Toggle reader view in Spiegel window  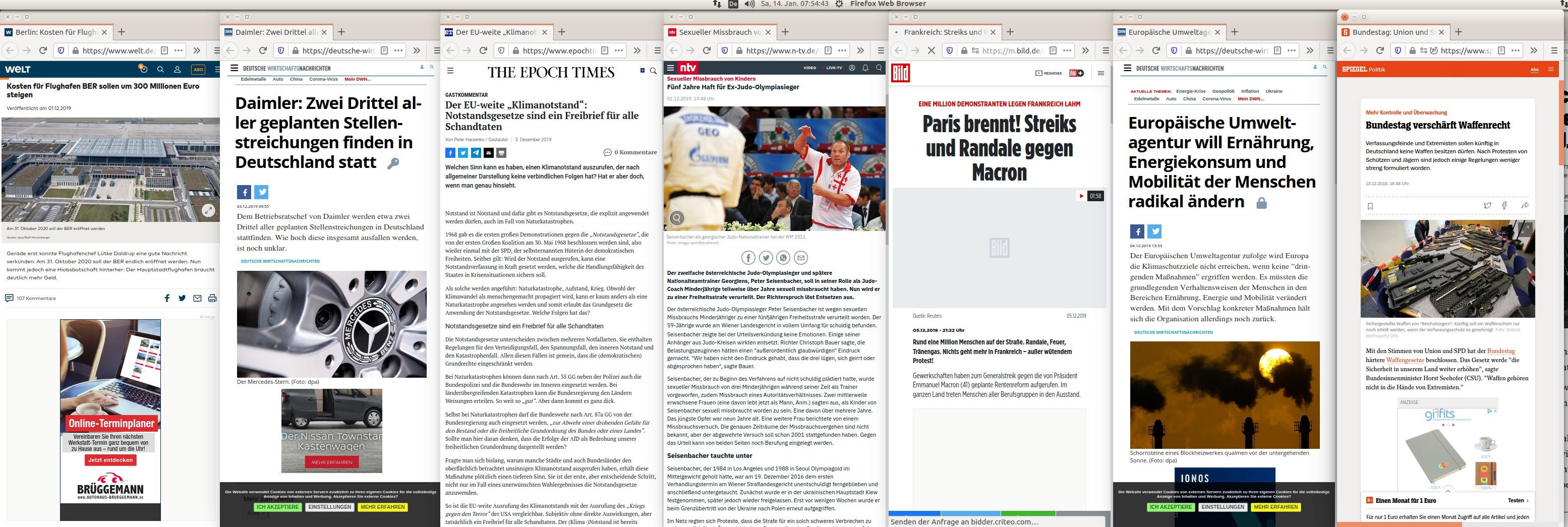[1501, 50]
